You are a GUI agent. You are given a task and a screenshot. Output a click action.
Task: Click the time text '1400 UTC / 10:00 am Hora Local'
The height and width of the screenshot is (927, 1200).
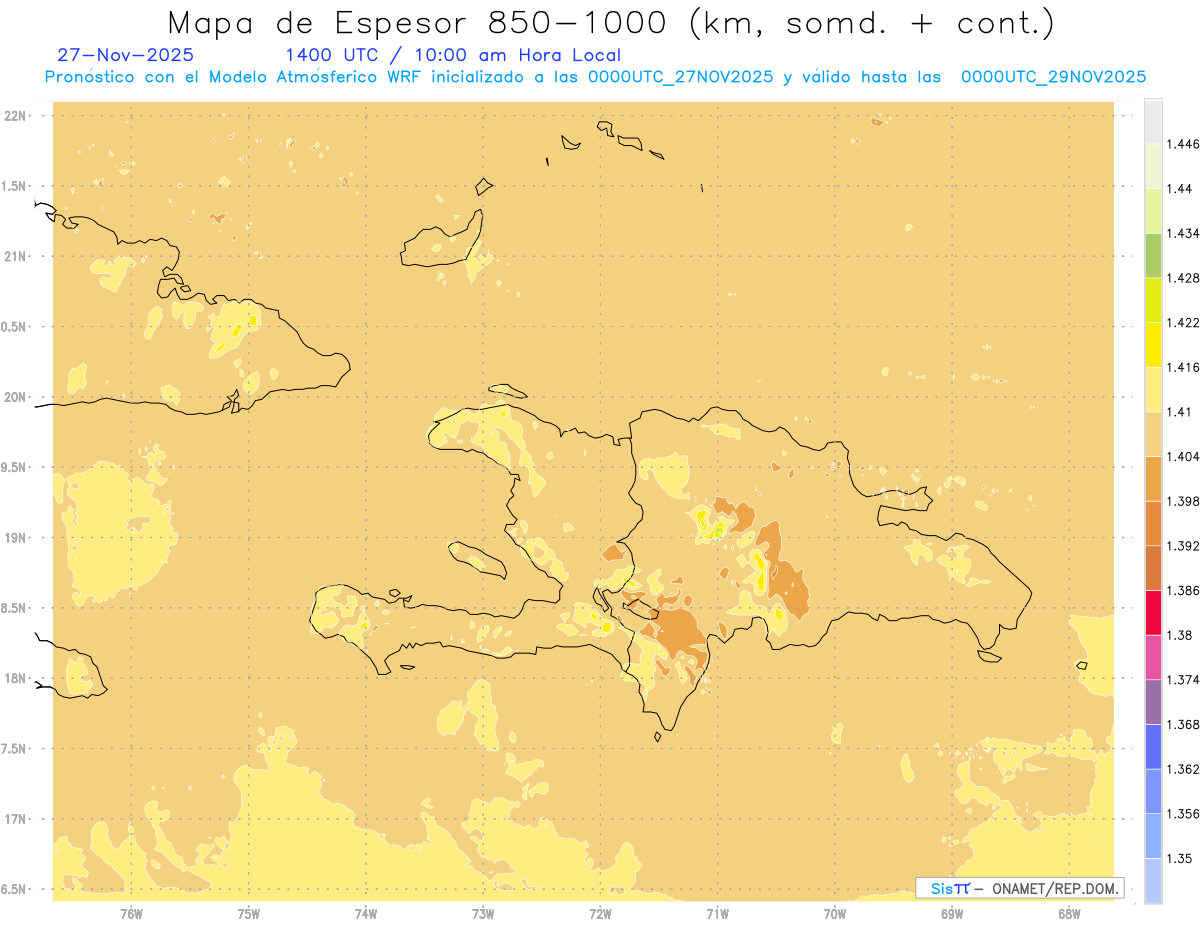coord(453,55)
